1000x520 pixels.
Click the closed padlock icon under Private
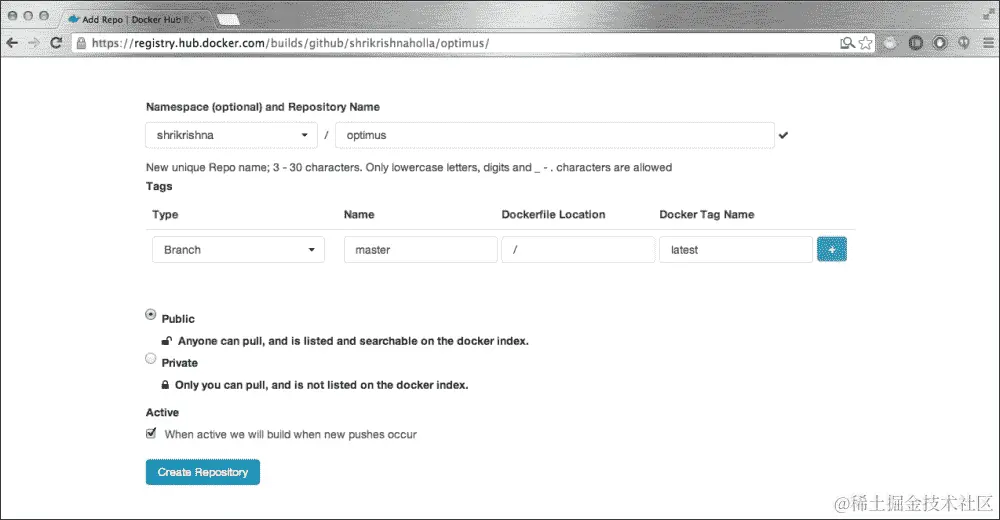[165, 385]
